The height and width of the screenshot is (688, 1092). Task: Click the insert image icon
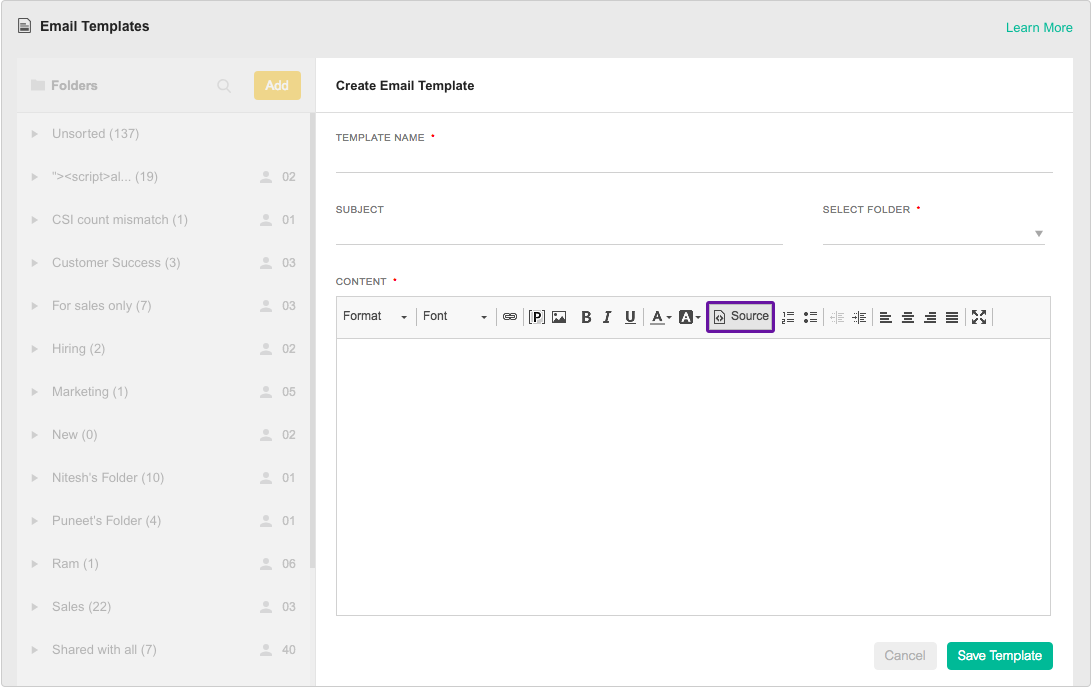tap(559, 317)
